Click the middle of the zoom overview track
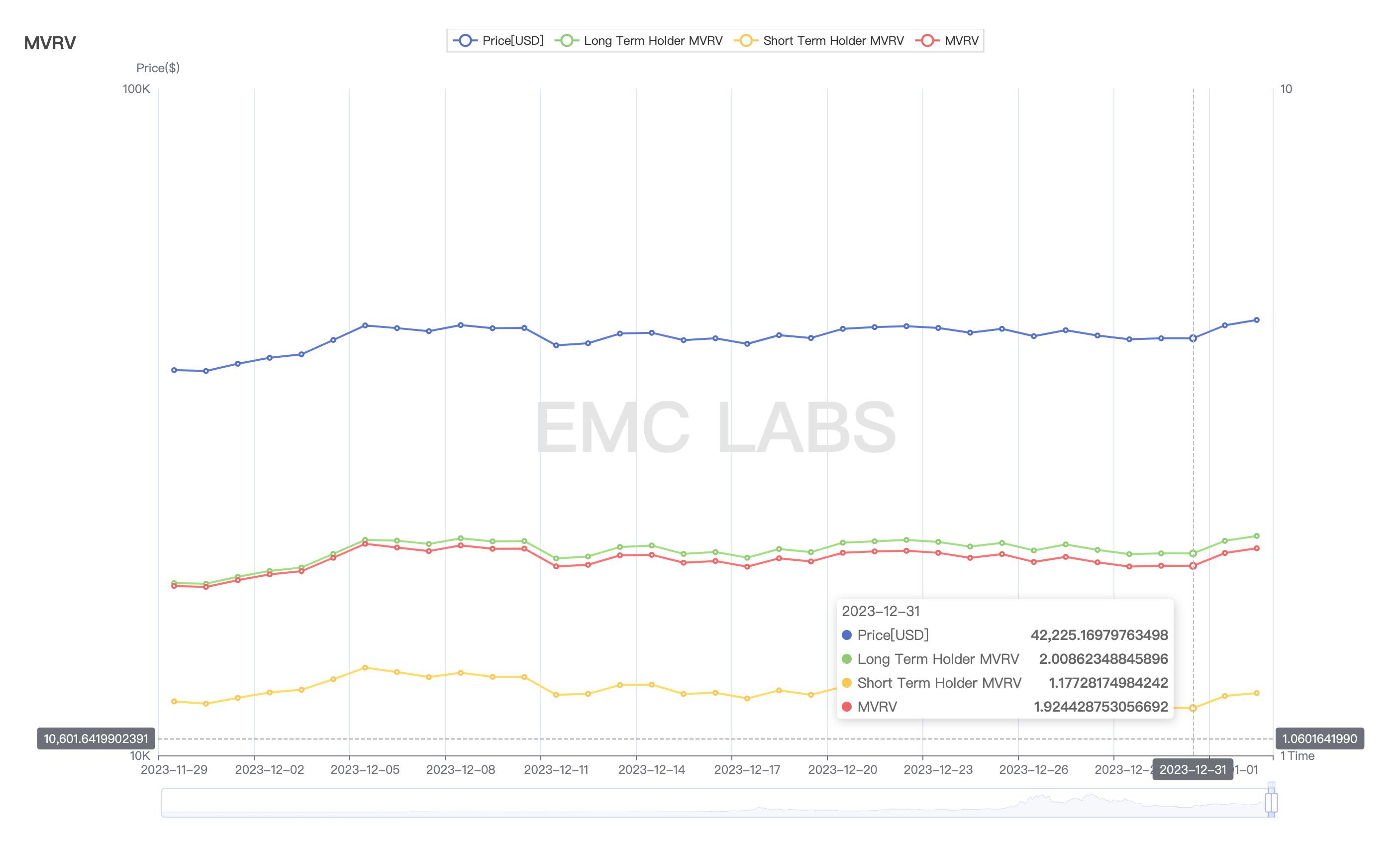Viewport: 1400px width, 842px height. click(x=715, y=802)
